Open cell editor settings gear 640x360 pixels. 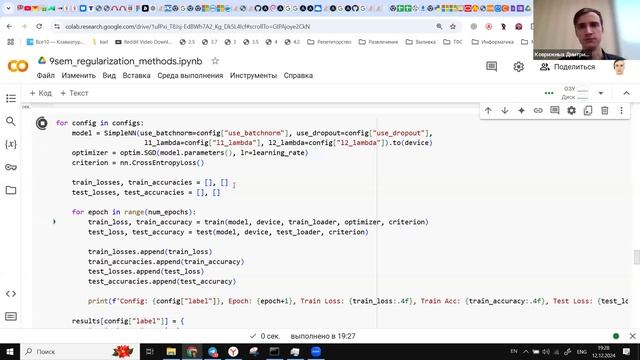tap(571, 110)
